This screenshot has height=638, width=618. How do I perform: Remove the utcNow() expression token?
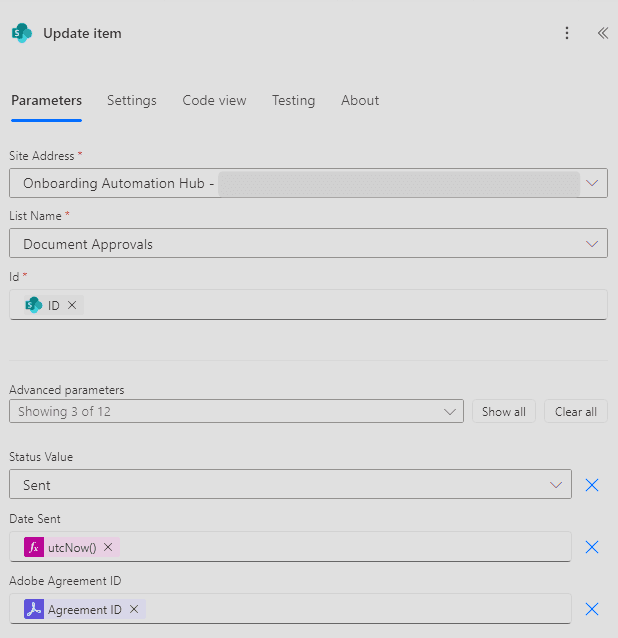(x=108, y=547)
